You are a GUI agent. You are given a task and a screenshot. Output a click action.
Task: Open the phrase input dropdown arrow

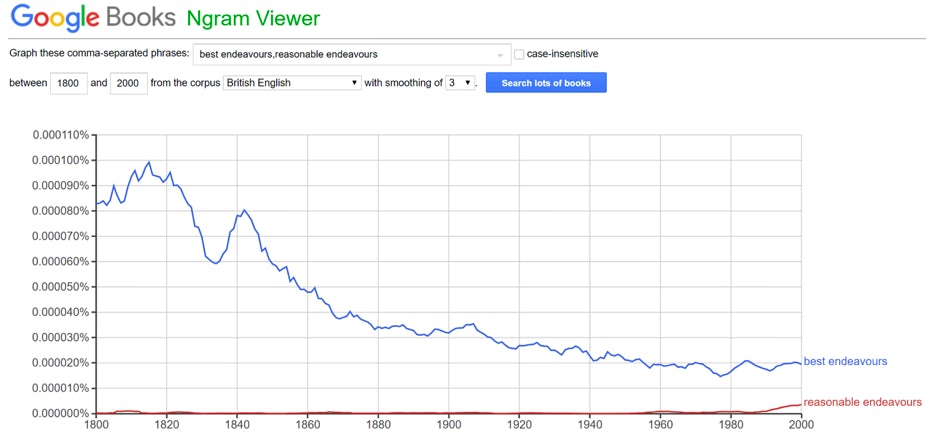[500, 55]
